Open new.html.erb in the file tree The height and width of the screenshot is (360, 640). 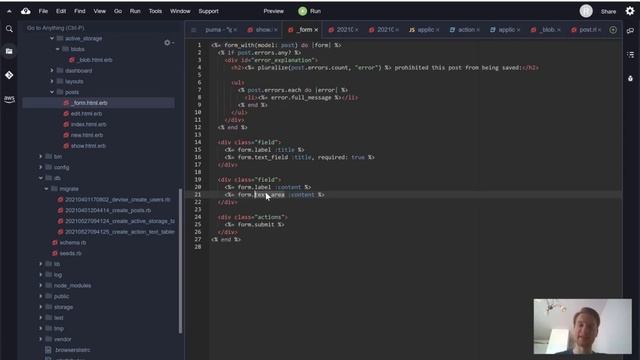point(87,135)
